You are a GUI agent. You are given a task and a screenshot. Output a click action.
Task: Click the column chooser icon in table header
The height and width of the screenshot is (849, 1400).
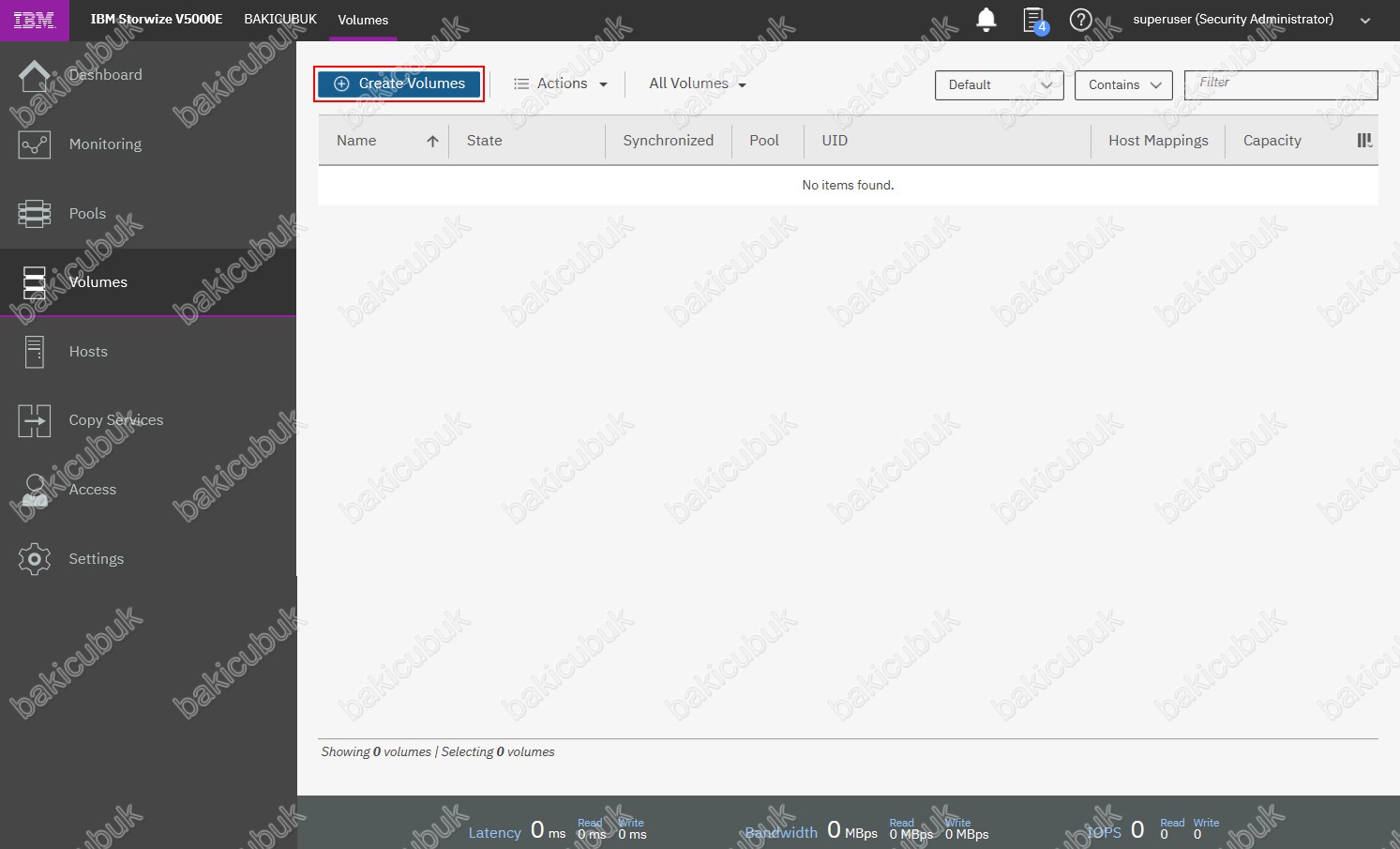point(1364,141)
